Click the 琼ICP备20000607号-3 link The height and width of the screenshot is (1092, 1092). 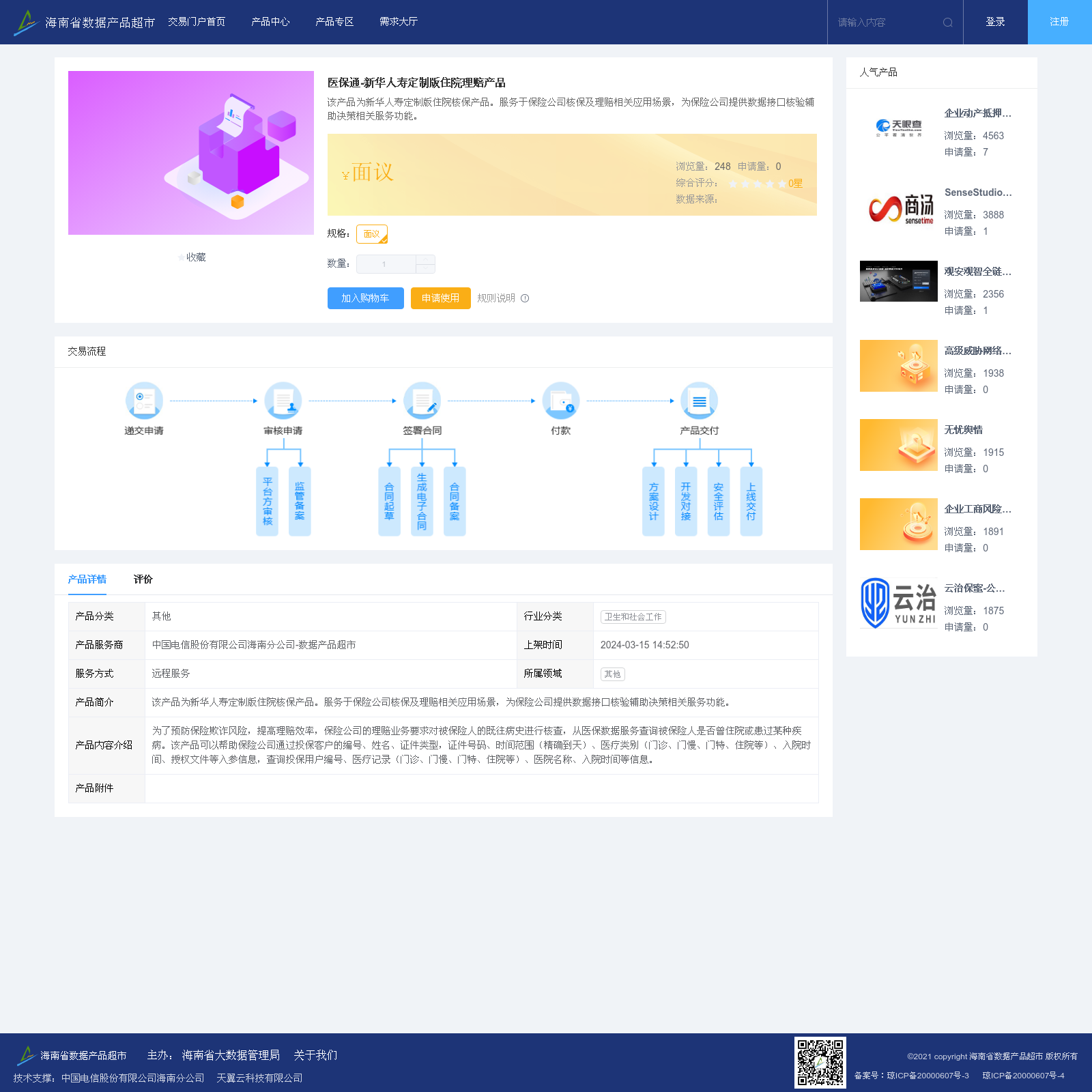(928, 1076)
